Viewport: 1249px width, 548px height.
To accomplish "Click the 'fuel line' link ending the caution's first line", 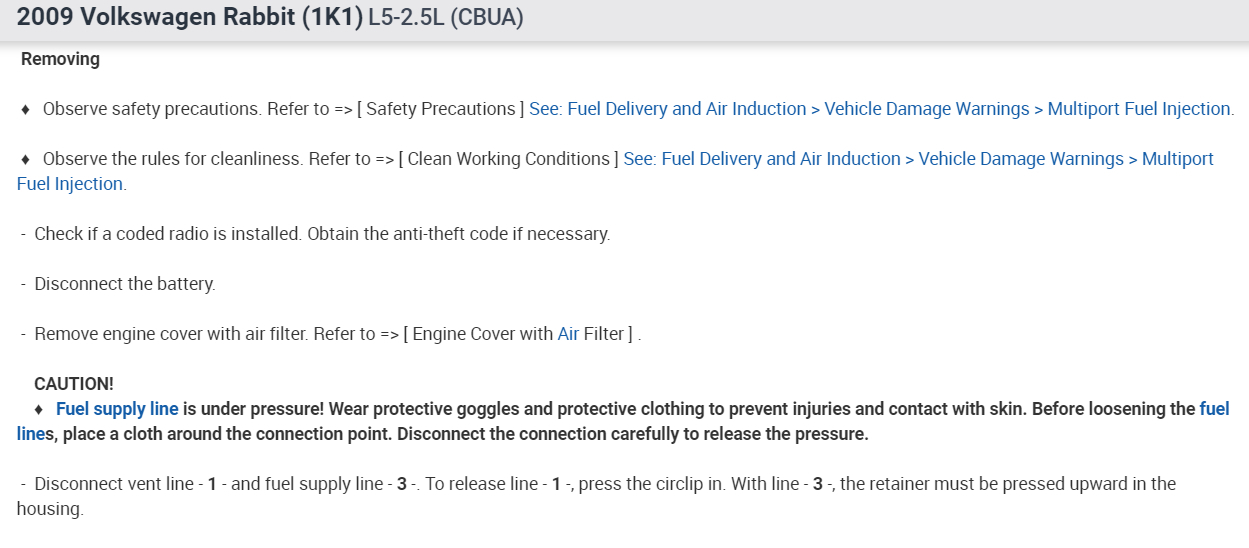I will click(x=1214, y=409).
